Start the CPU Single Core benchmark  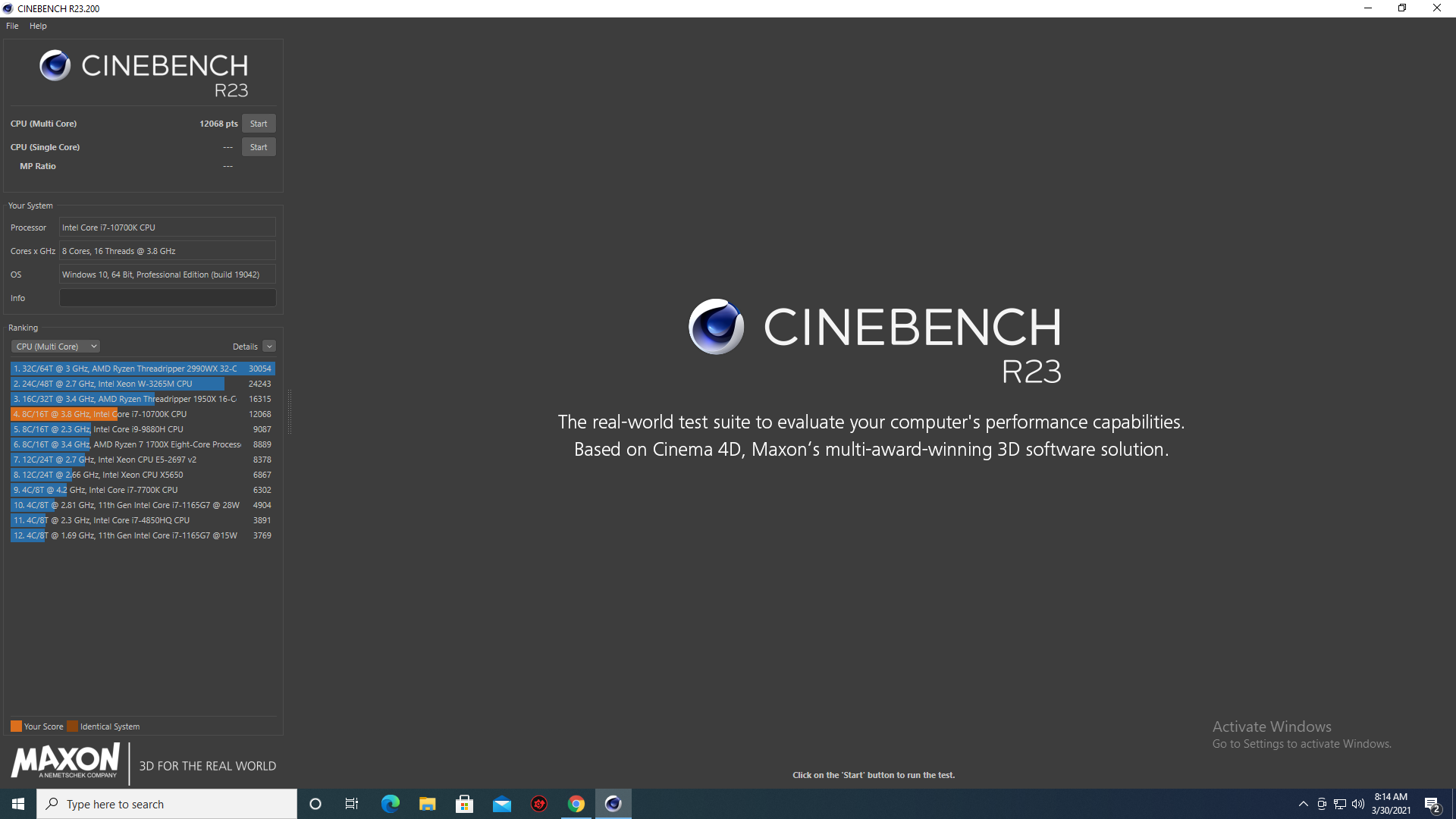tap(259, 147)
